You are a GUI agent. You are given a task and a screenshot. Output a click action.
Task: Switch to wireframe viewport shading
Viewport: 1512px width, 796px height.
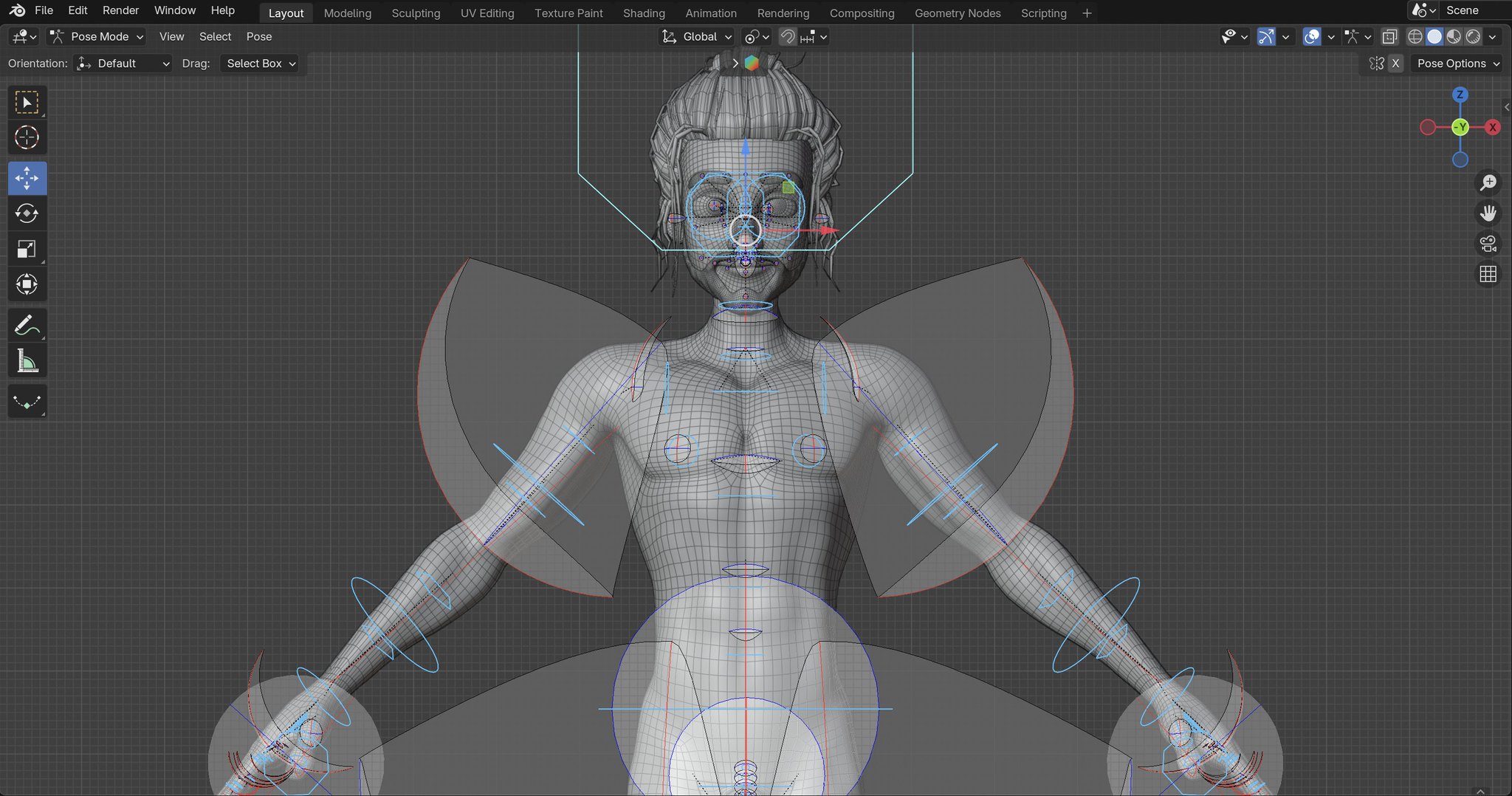pos(1415,36)
